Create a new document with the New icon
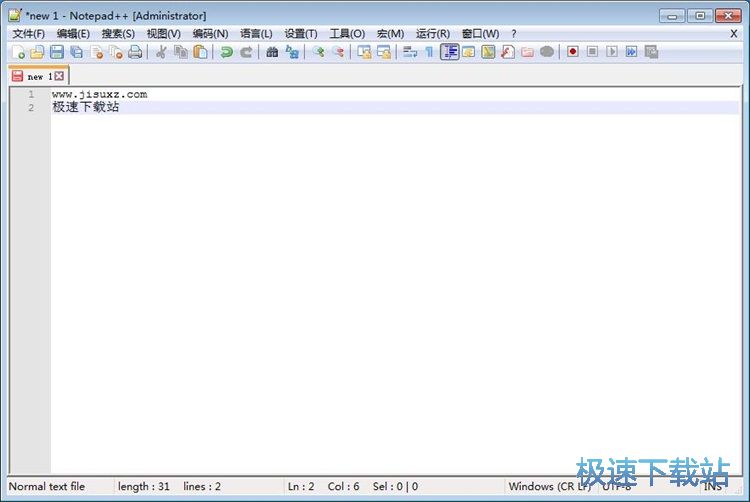 pyautogui.click(x=18, y=52)
